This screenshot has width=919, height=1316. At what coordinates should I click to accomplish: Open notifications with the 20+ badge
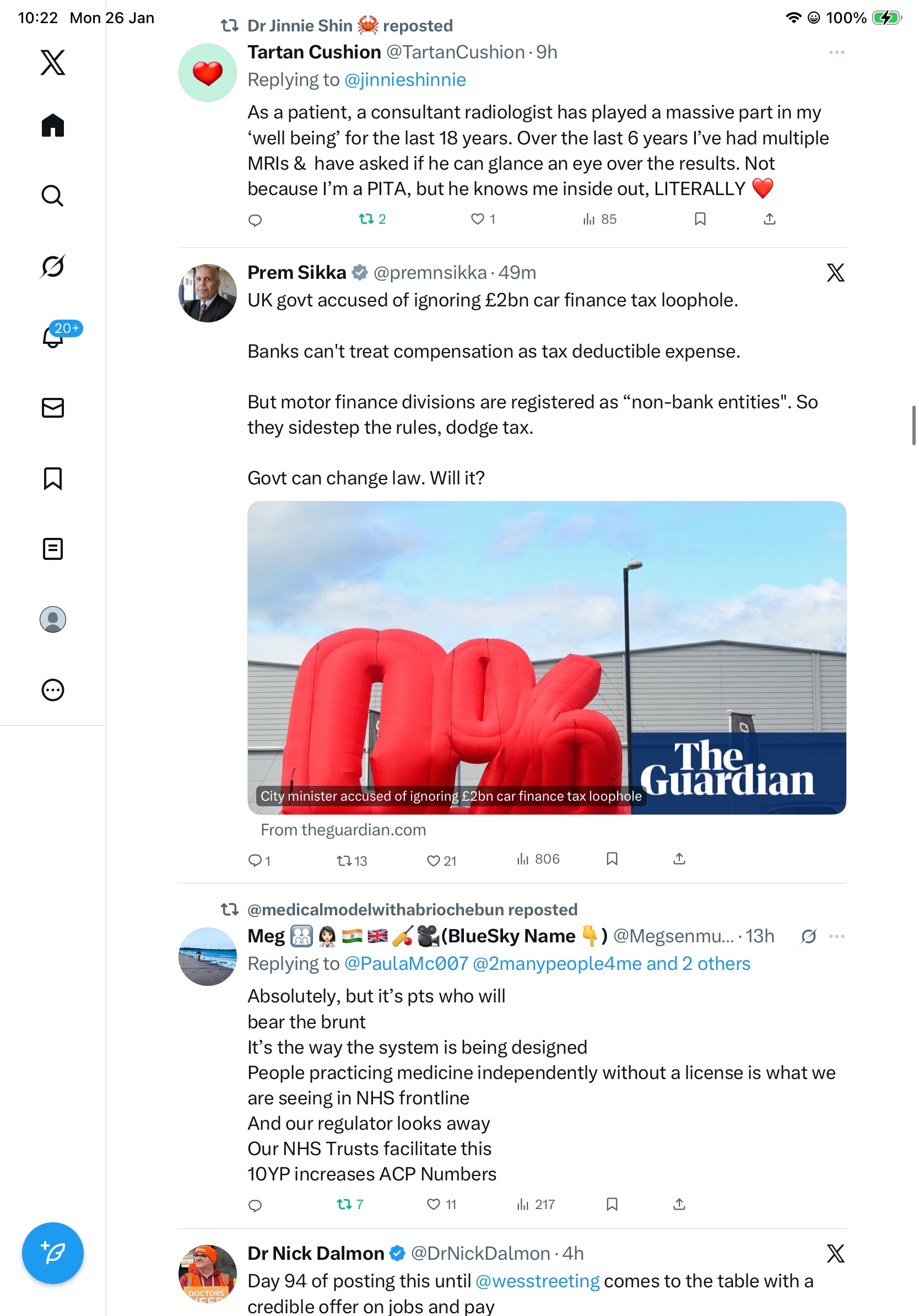(53, 337)
